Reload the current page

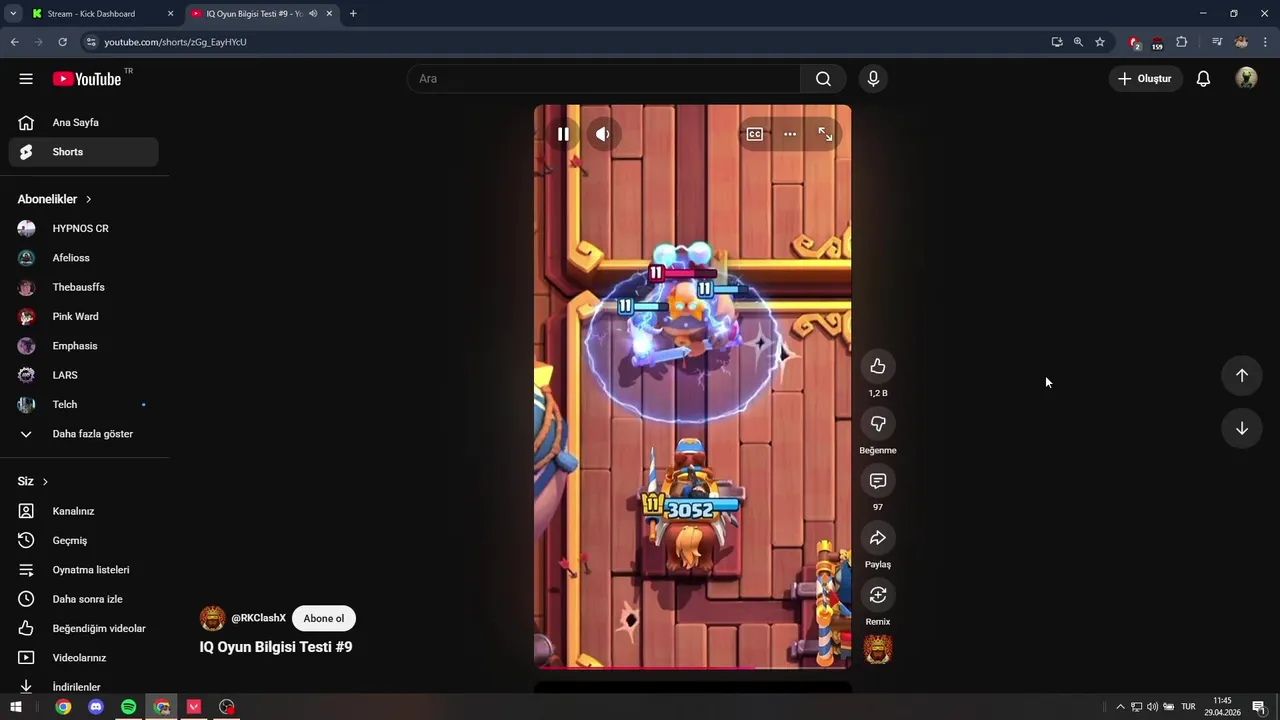tap(62, 42)
